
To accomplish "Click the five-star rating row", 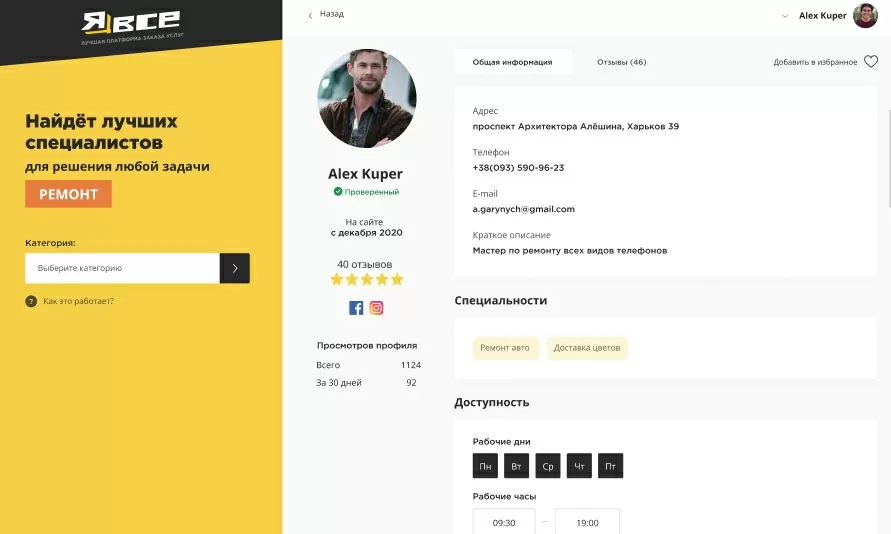I will click(x=367, y=279).
